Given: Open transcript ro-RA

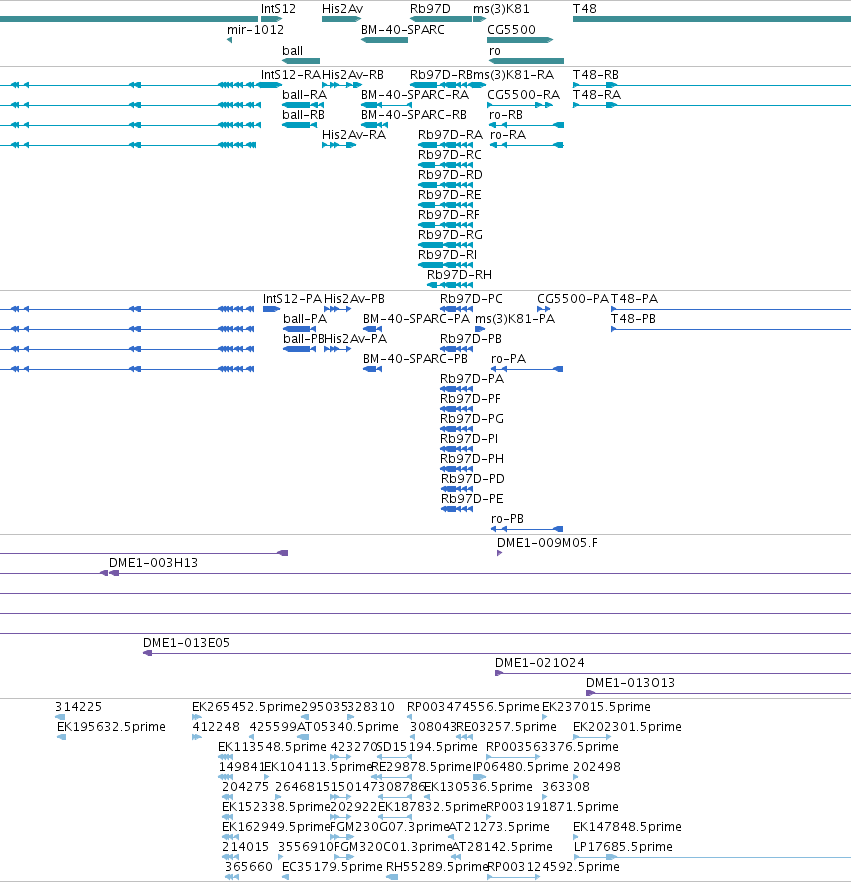Looking at the screenshot, I should tap(508, 135).
